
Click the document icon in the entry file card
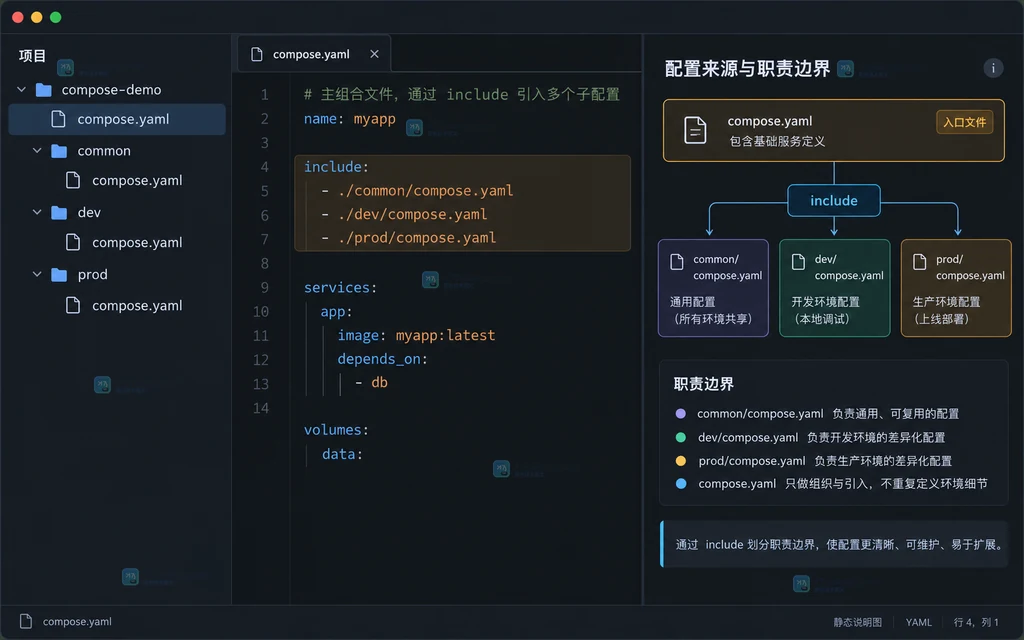click(695, 130)
